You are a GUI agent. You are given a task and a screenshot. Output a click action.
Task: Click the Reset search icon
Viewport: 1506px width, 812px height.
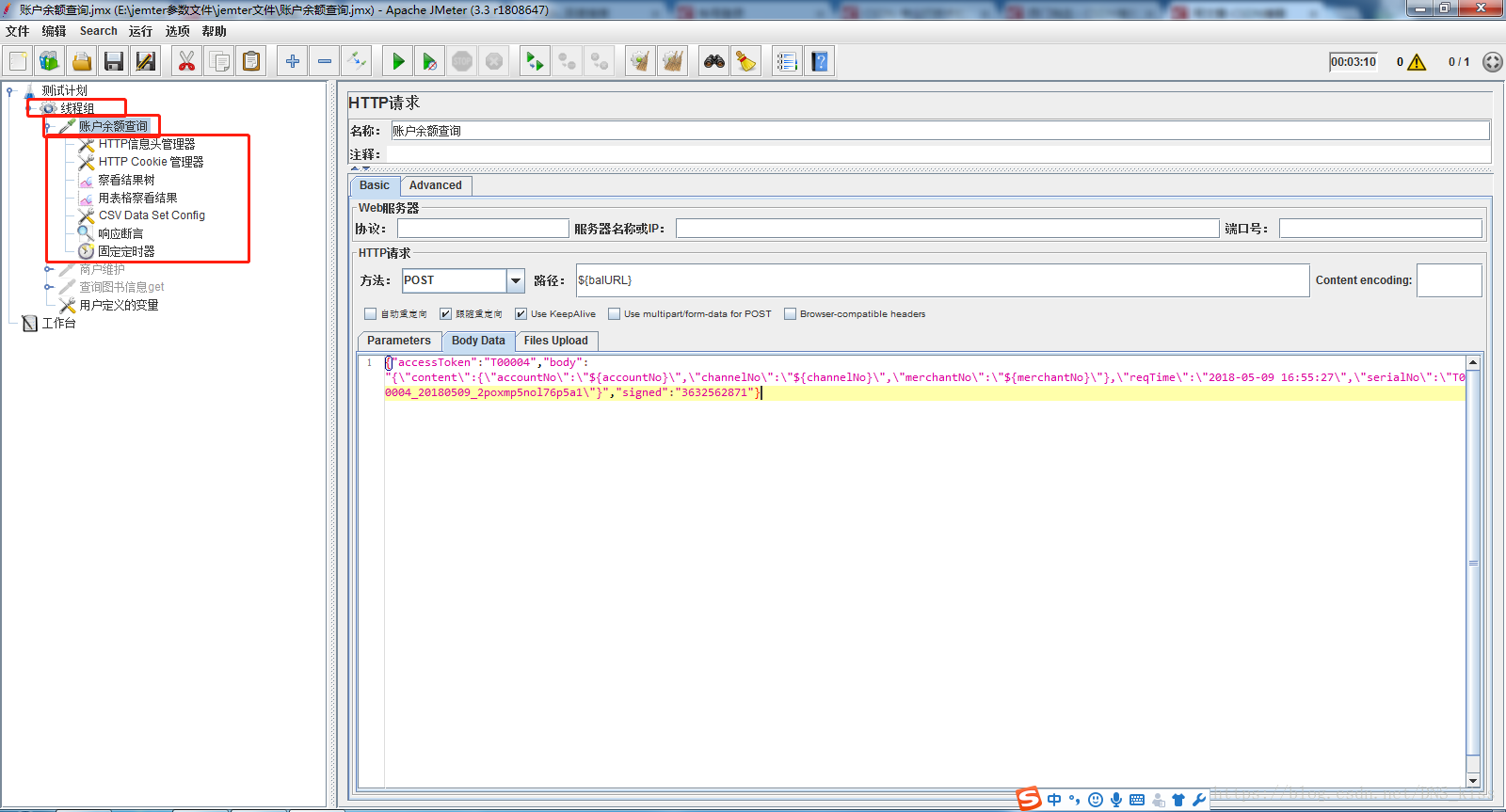point(746,61)
